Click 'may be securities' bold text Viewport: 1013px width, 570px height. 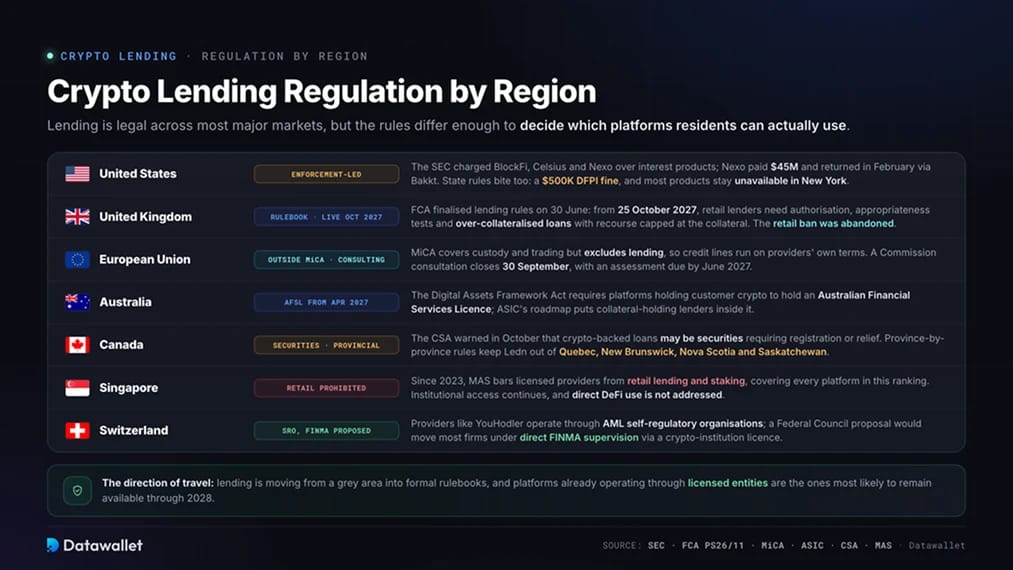coord(702,338)
